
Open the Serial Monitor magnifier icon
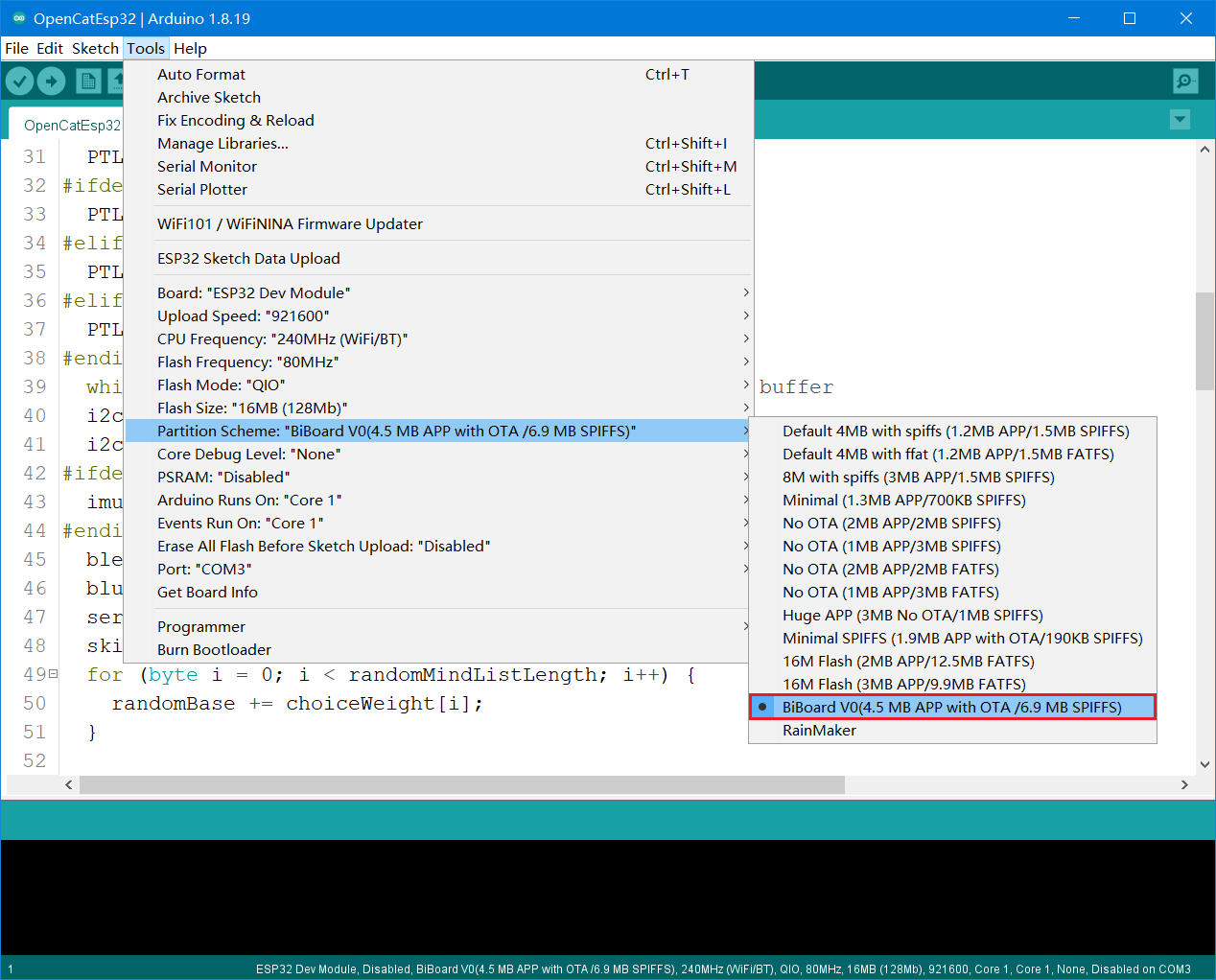click(1186, 82)
